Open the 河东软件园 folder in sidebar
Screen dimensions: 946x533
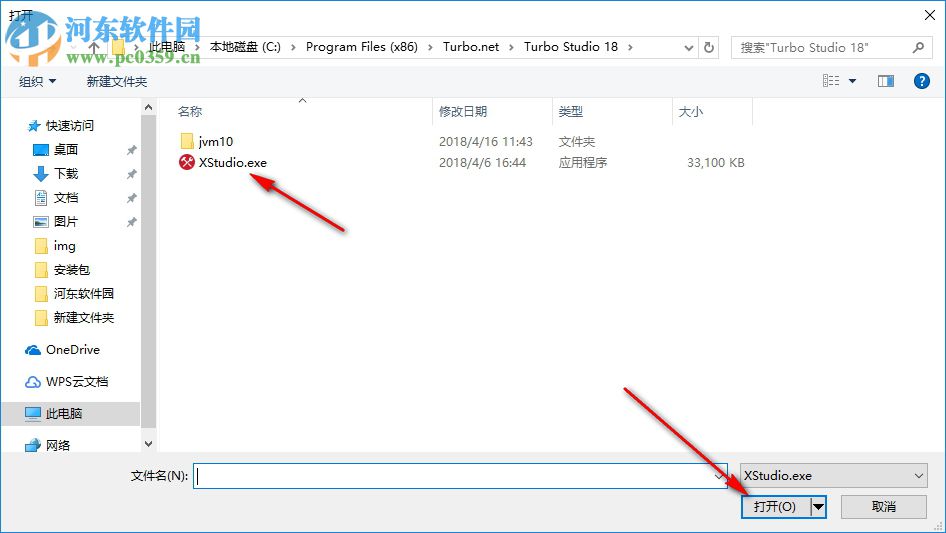tap(83, 294)
